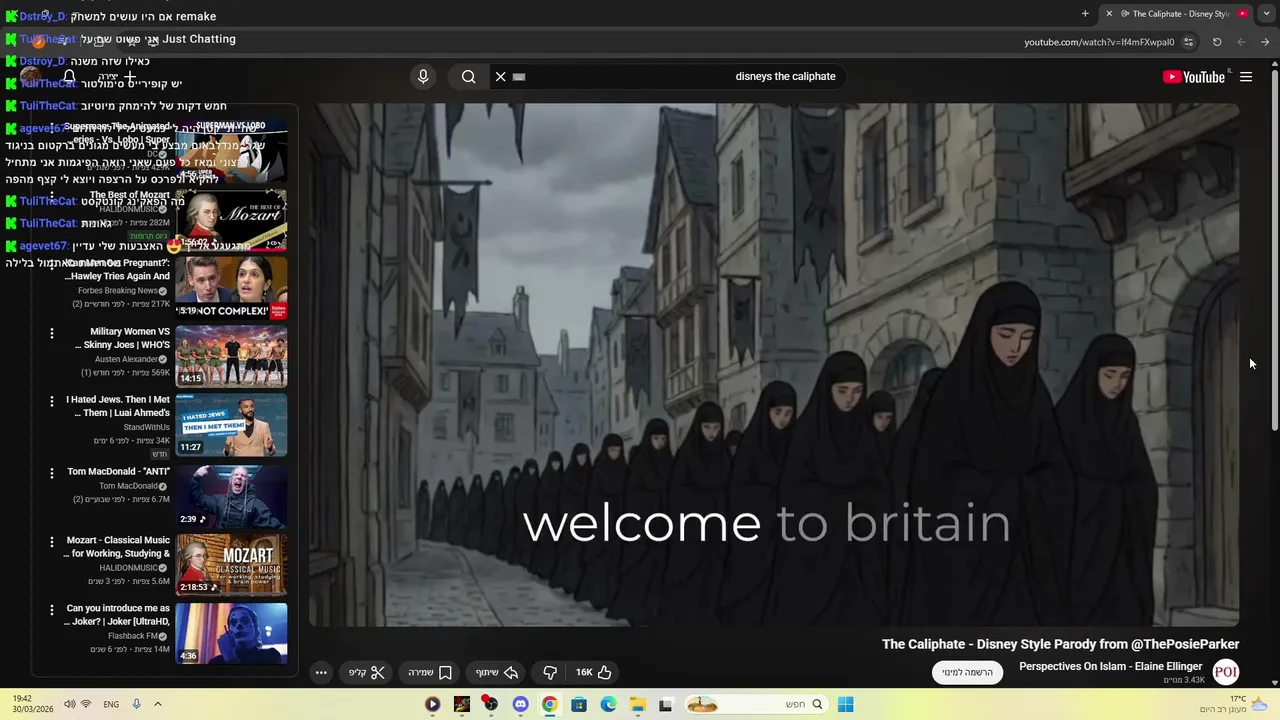Open Austen Alexander channel name

pyautogui.click(x=127, y=359)
